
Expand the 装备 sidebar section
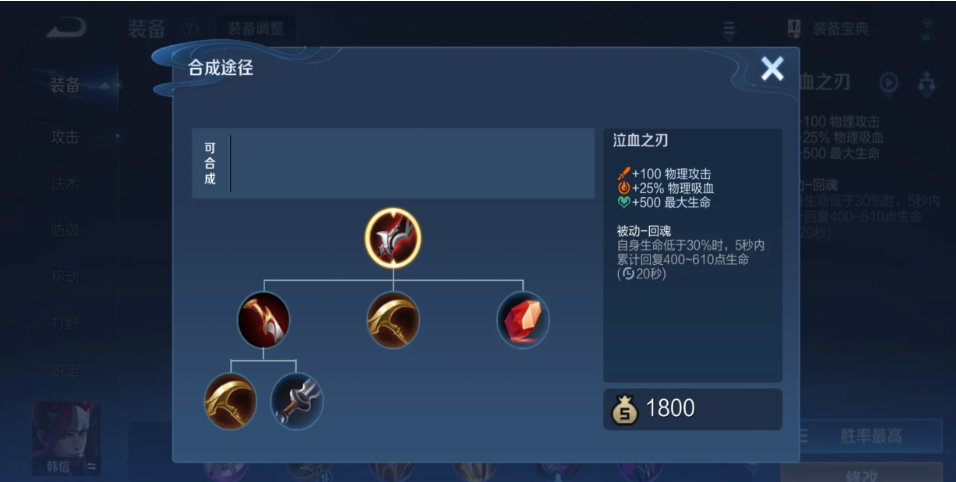click(67, 85)
